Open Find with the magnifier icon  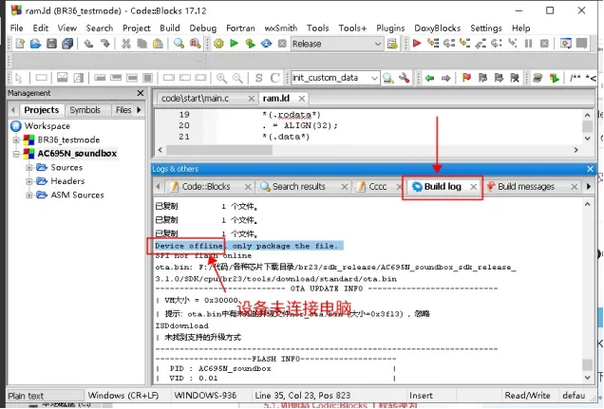(x=179, y=44)
